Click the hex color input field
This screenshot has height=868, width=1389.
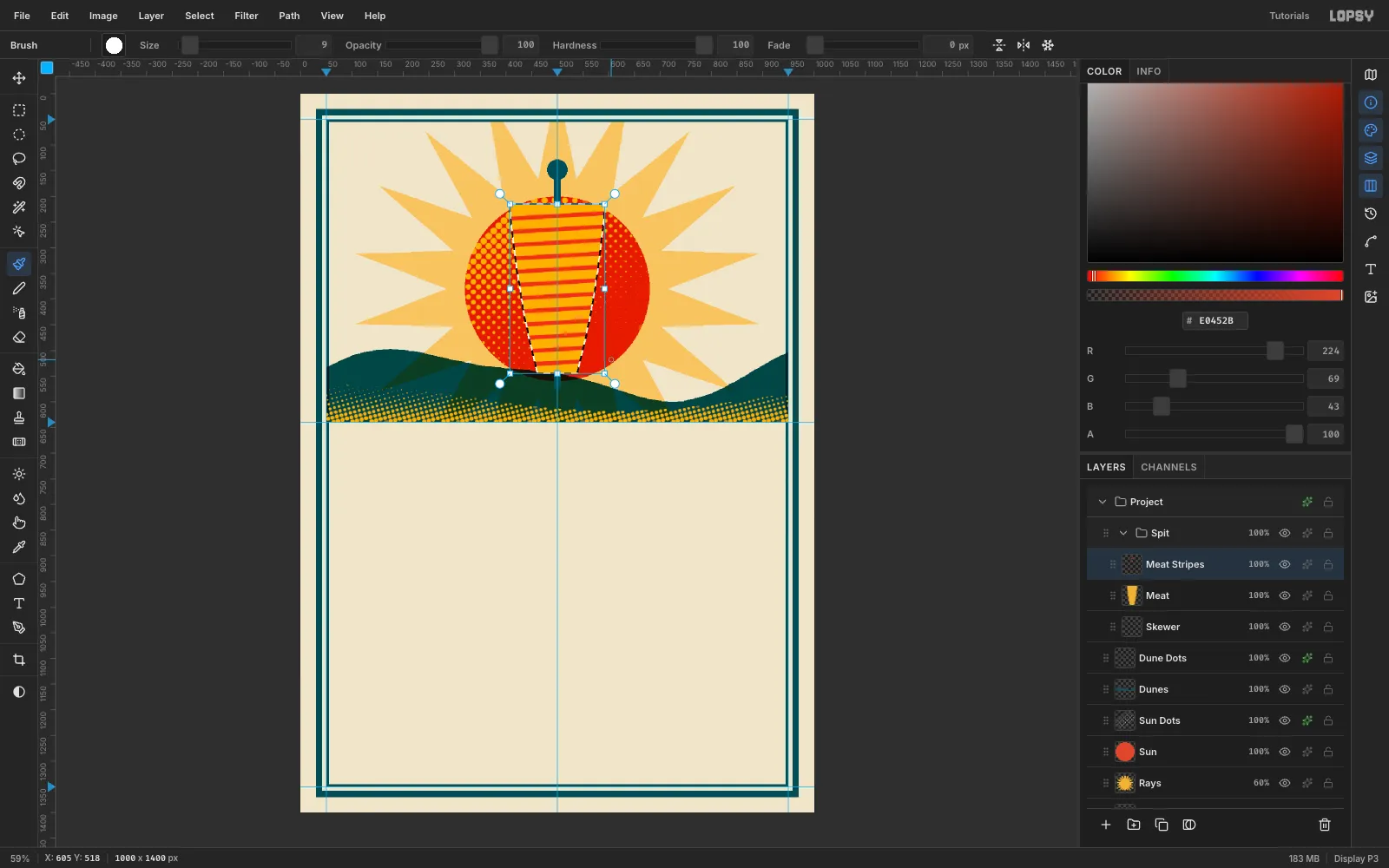click(x=1215, y=320)
